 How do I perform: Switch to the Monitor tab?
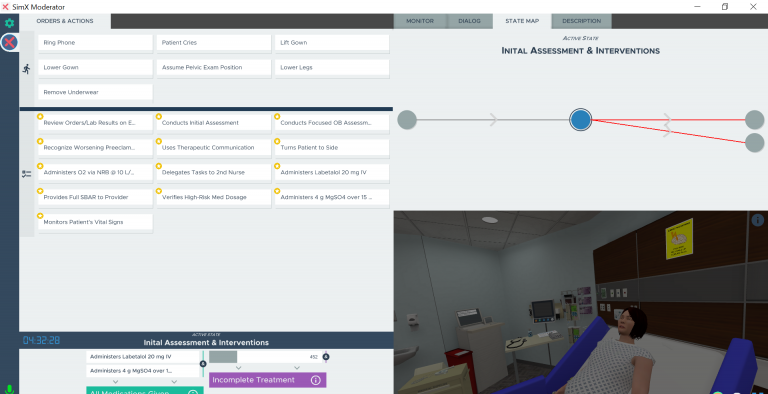(x=420, y=21)
